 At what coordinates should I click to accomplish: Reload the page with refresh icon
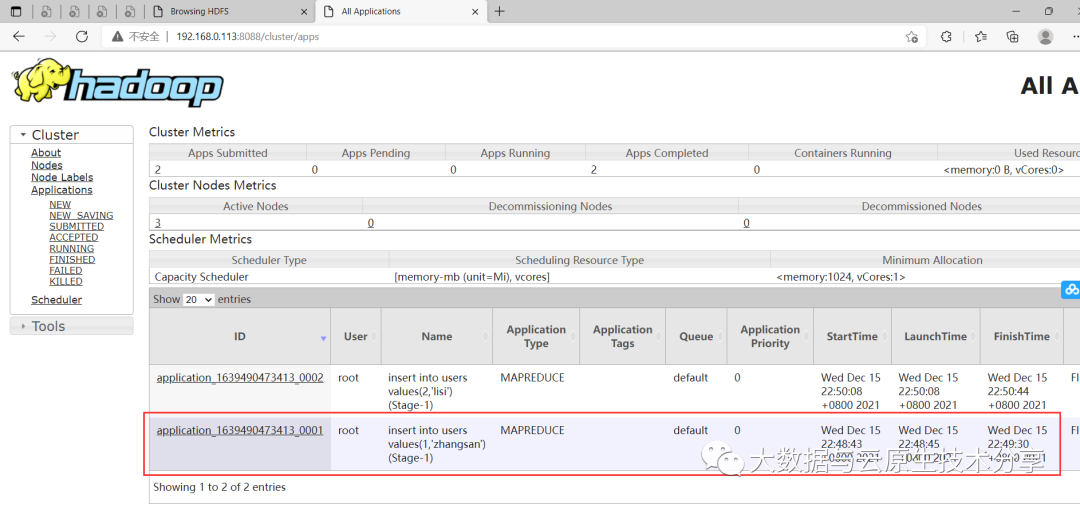82,36
